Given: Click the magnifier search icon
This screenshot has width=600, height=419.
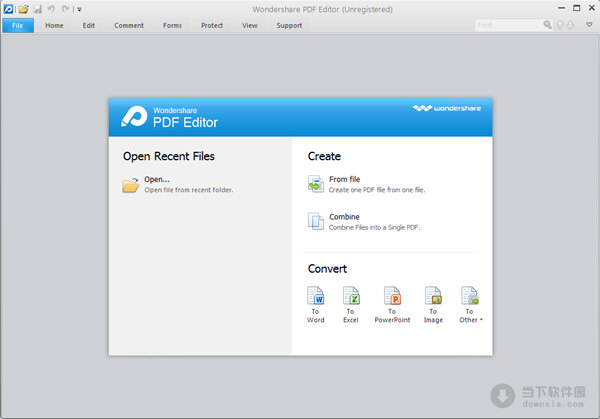Looking at the screenshot, I should (x=548, y=25).
